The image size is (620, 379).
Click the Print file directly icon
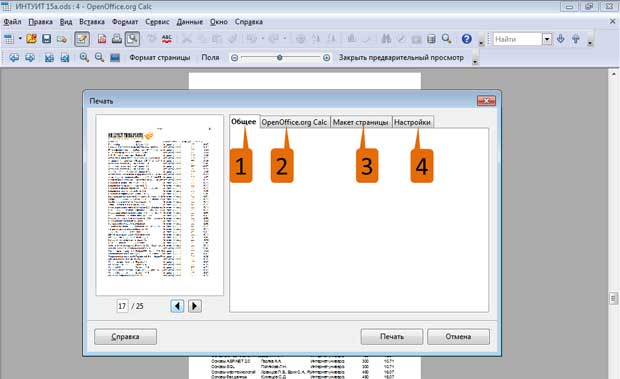coord(117,39)
